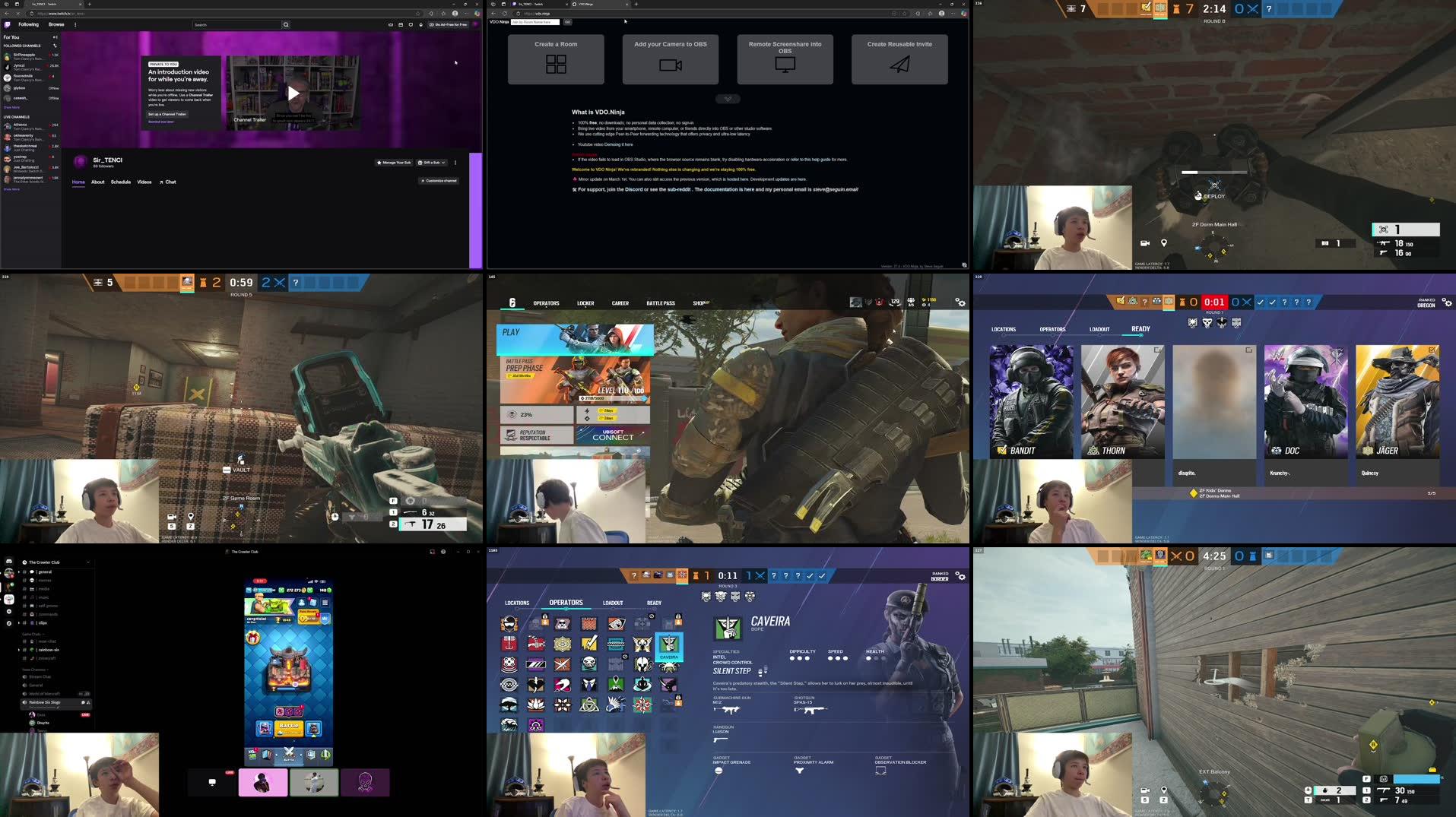
Task: Select the highlighted CAVEIRA operator icon
Action: pyautogui.click(x=668, y=646)
